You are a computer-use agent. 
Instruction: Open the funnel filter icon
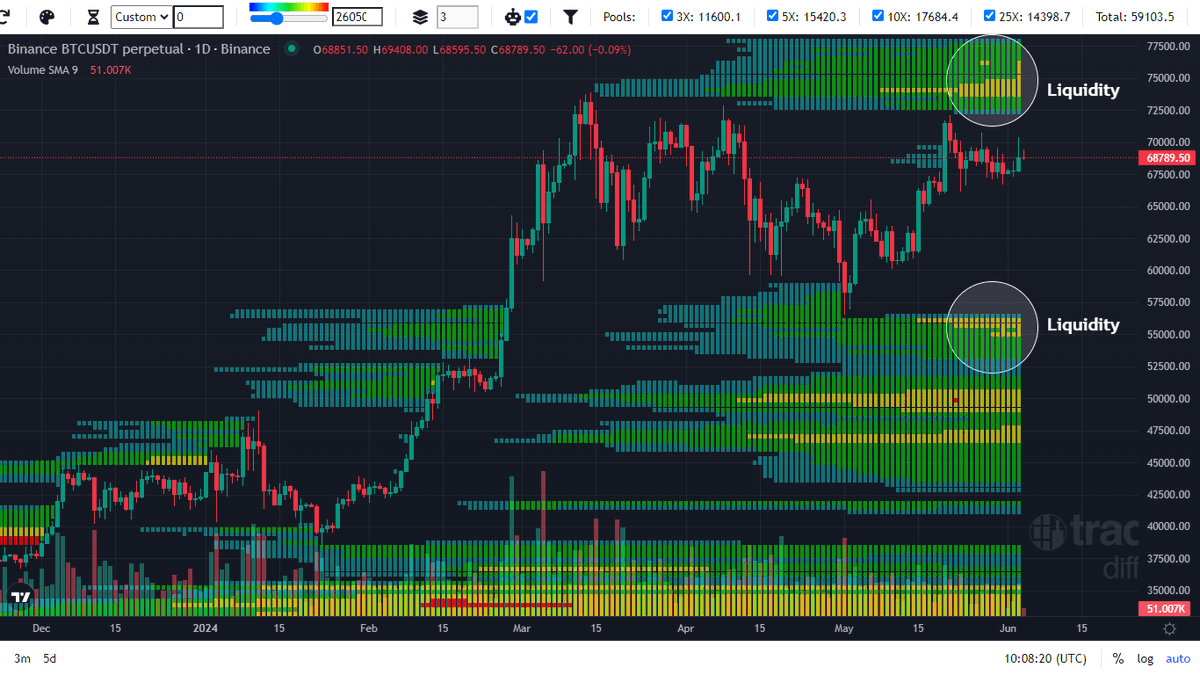point(570,17)
